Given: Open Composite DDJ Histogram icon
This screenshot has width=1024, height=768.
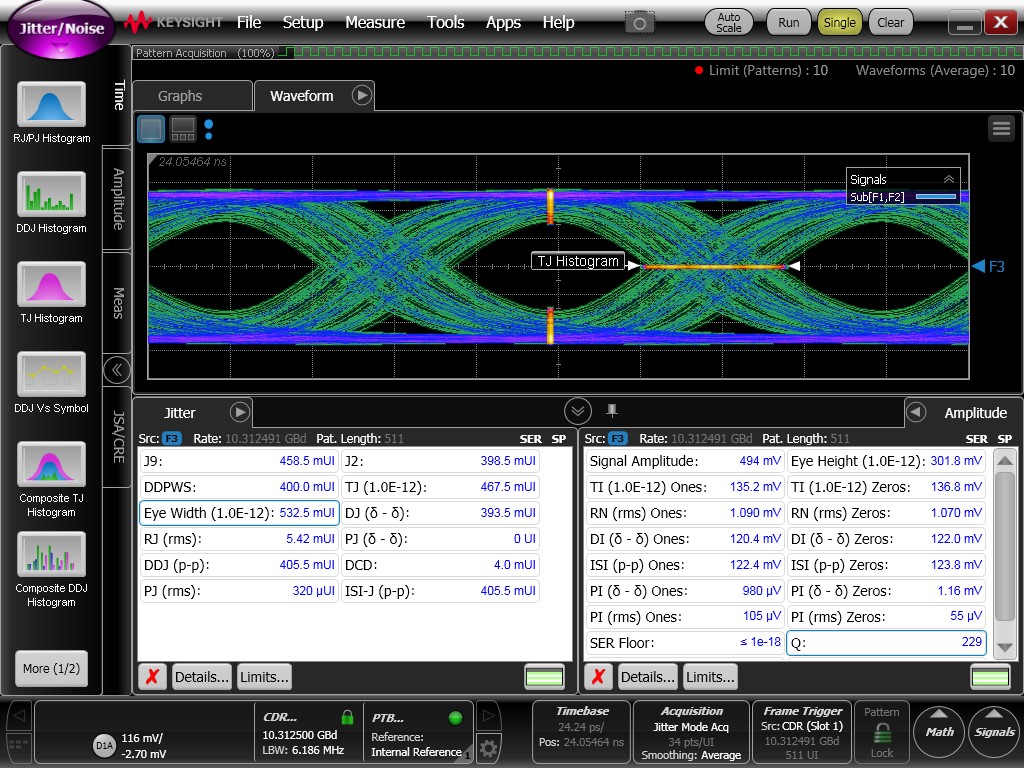Looking at the screenshot, I should pos(51,556).
